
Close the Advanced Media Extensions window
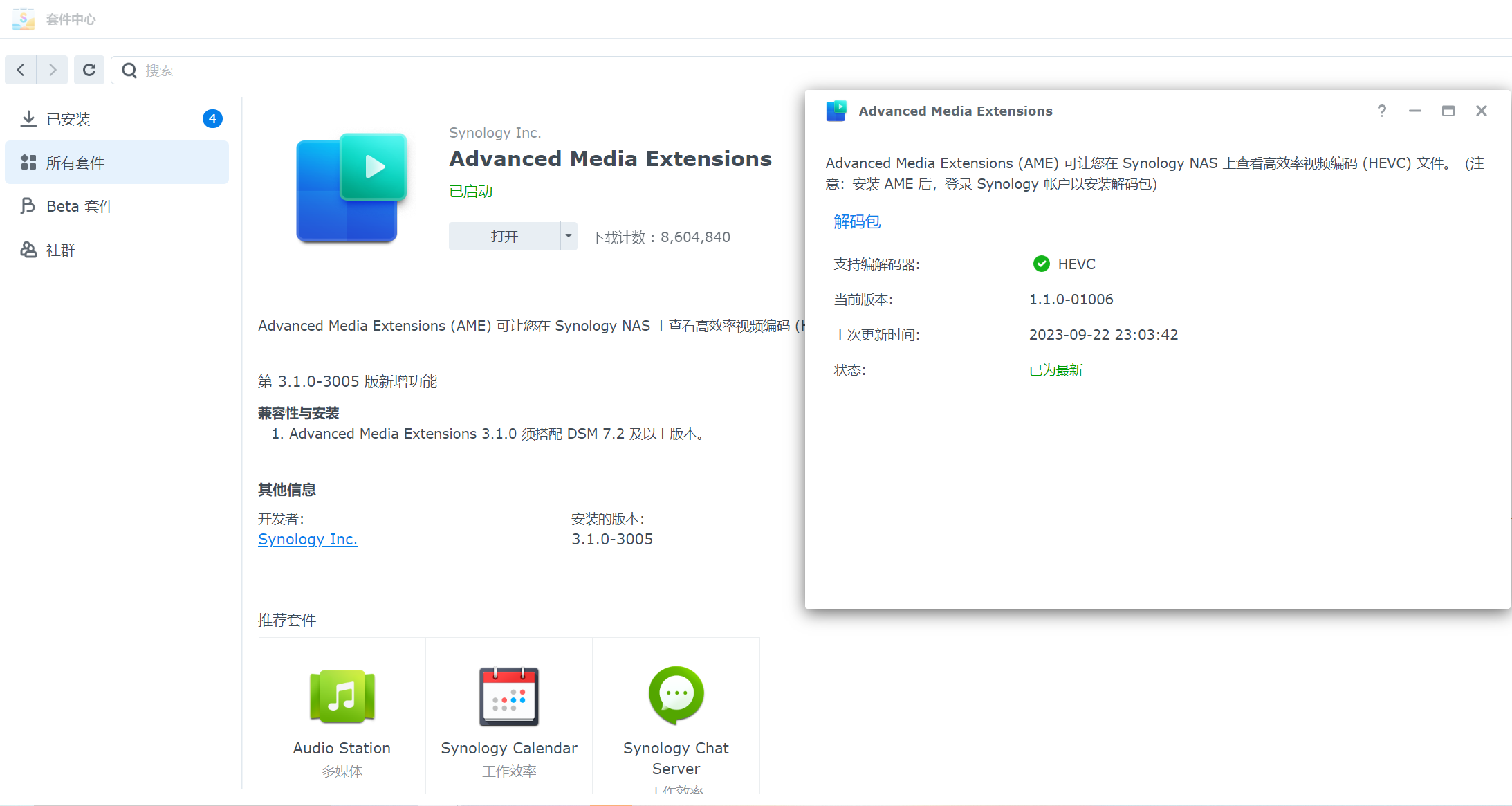[x=1482, y=111]
